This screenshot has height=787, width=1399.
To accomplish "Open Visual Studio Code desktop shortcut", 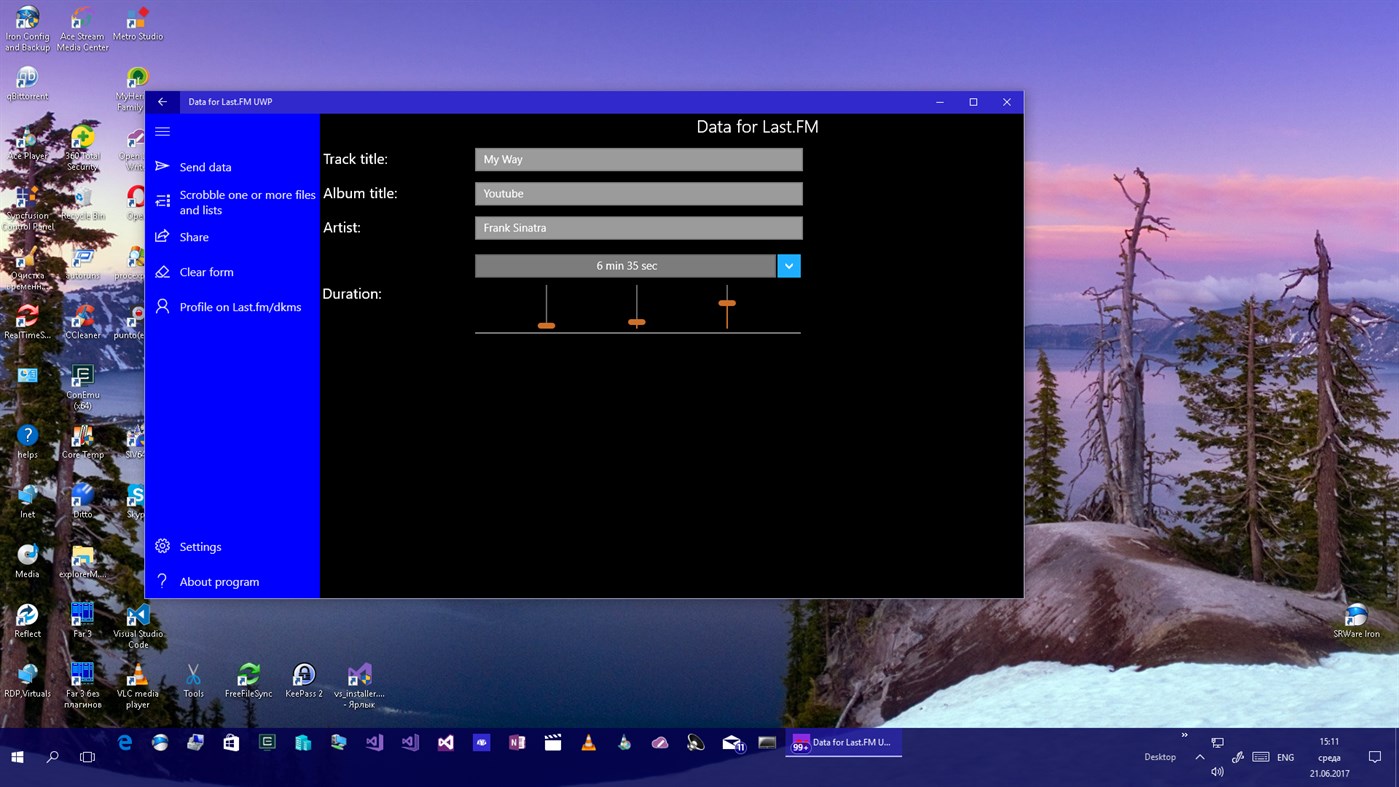I will click(x=137, y=626).
